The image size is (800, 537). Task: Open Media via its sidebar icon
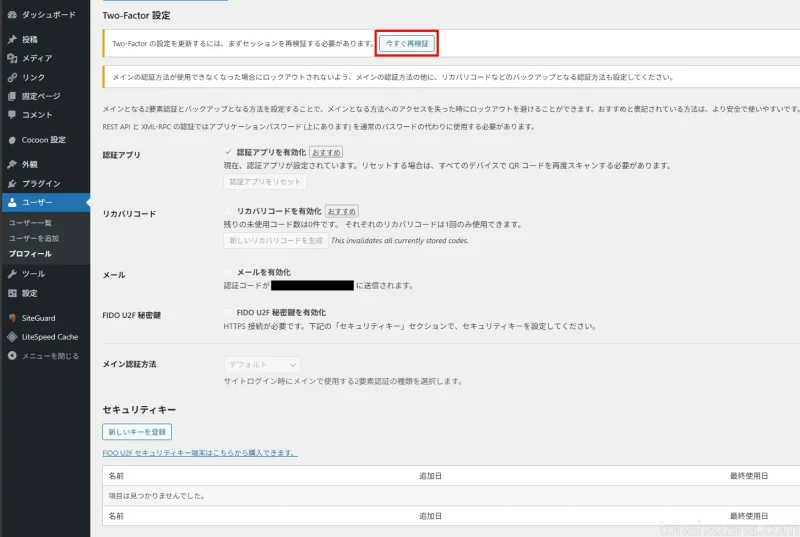[11, 59]
